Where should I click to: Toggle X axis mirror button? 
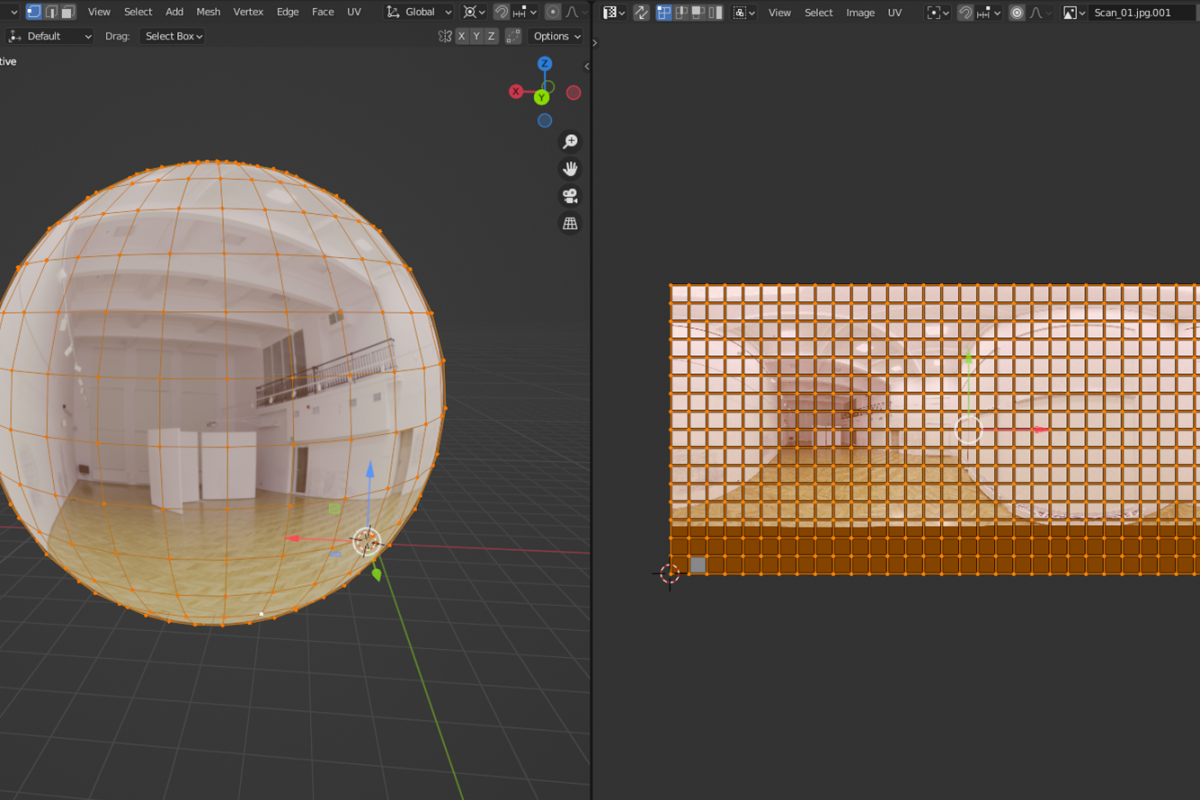click(462, 36)
